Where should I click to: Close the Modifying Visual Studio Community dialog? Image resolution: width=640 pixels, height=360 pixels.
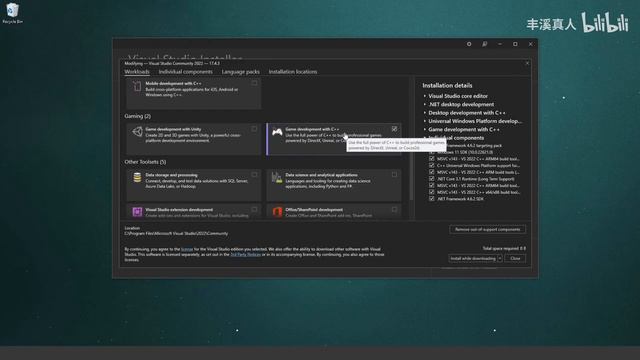click(527, 63)
